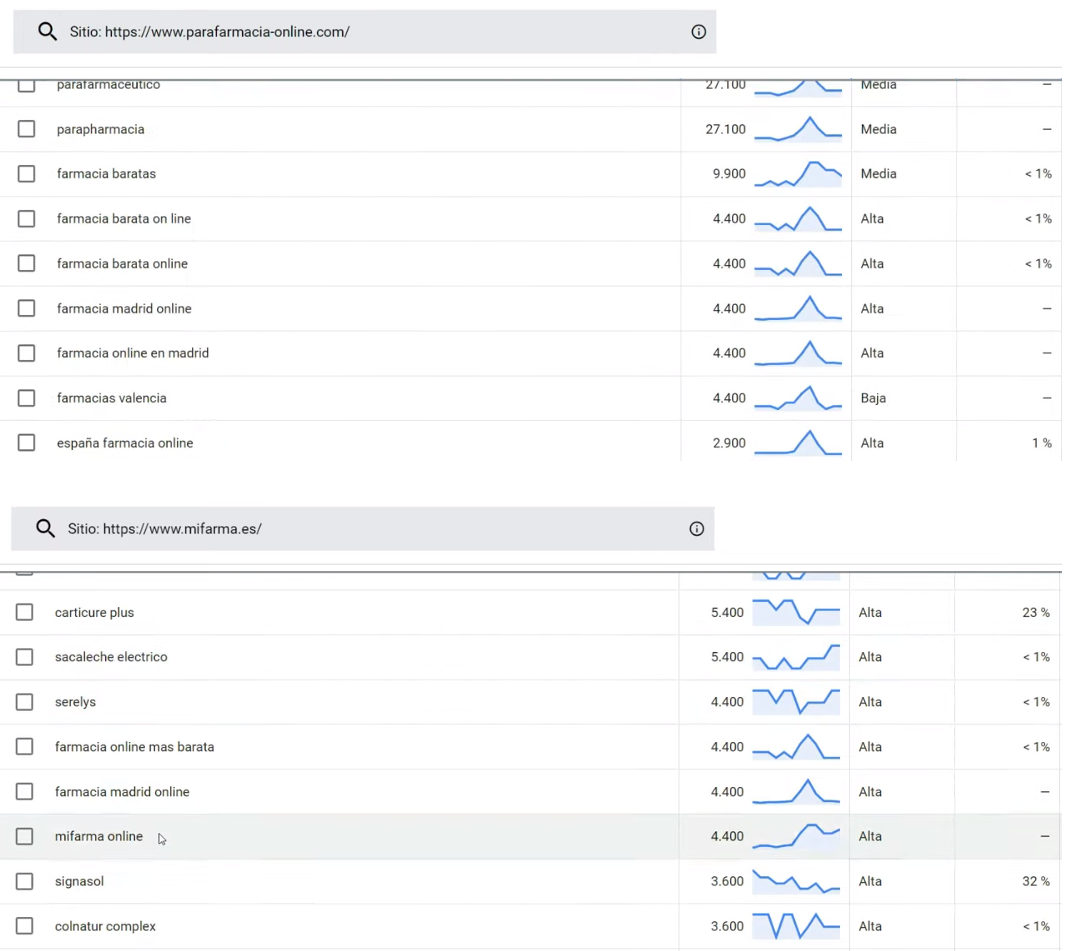Tick the farmacia barata online checkbox
The height and width of the screenshot is (951, 1067).
[x=27, y=263]
